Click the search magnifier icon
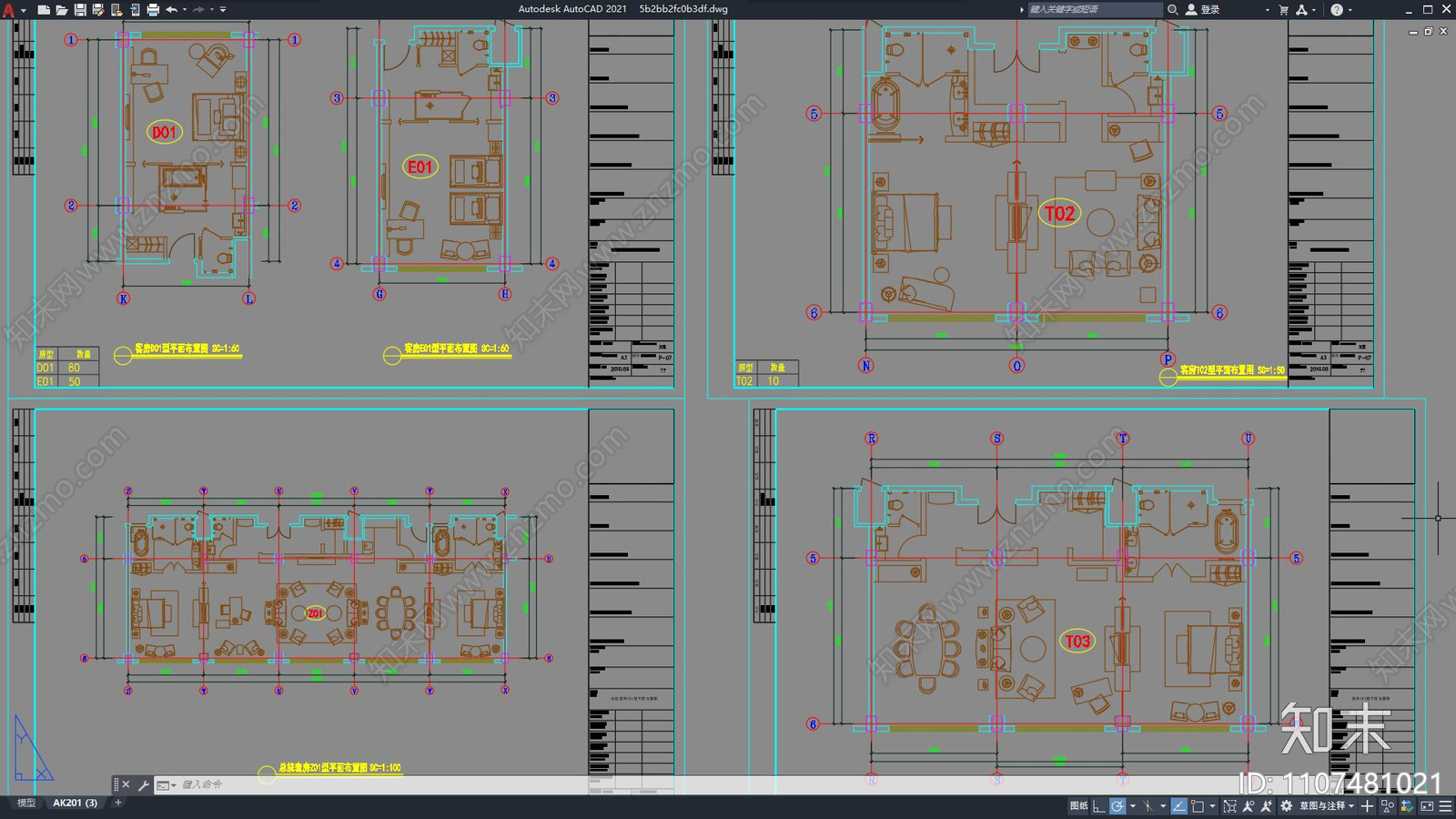This screenshot has width=1456, height=819. click(x=1173, y=9)
